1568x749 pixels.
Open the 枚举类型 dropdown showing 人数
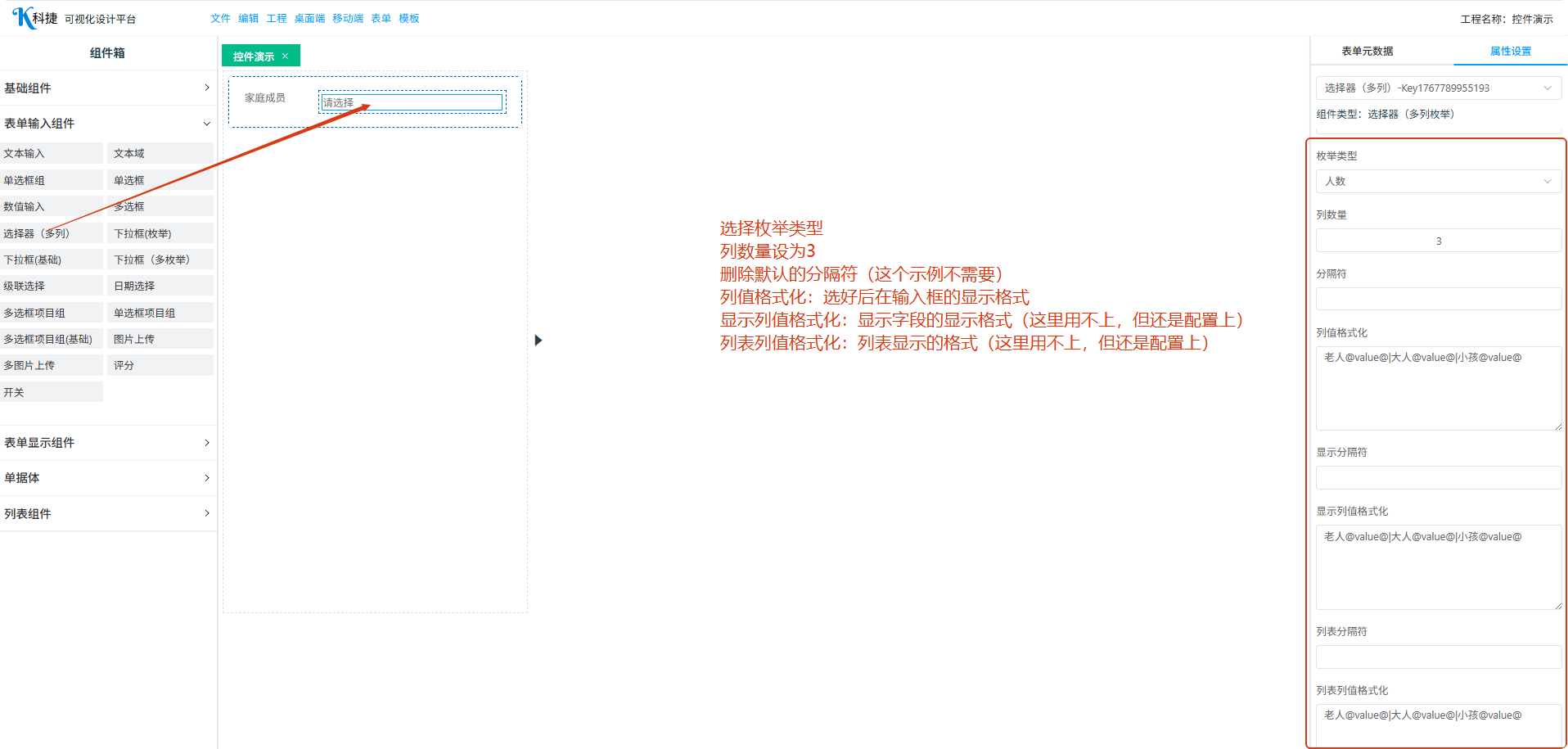tap(1438, 181)
